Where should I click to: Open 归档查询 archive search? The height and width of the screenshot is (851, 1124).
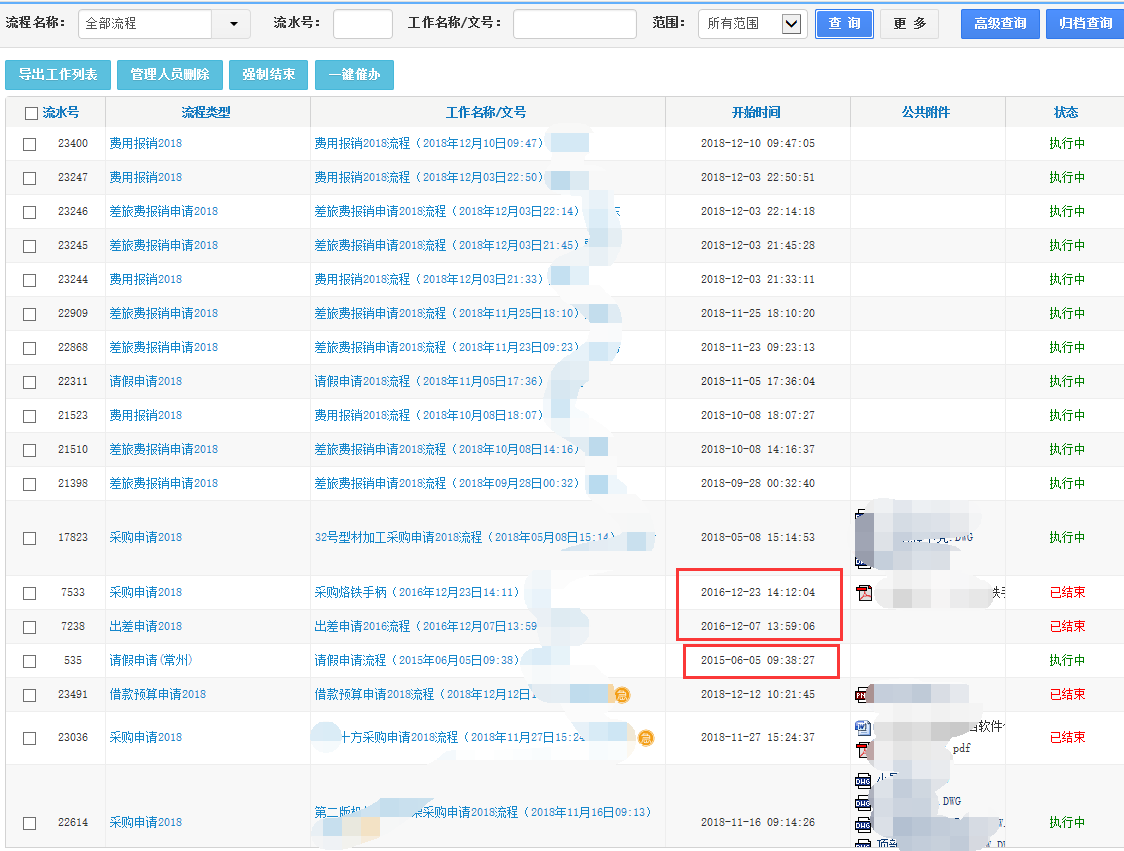coord(1084,24)
